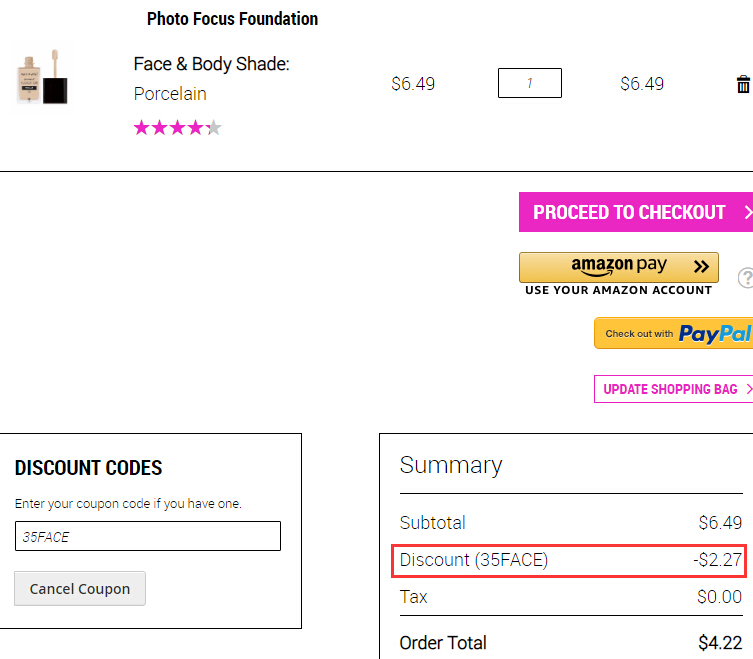Image resolution: width=753 pixels, height=659 pixels.
Task: Focus the coupon code input field
Action: (148, 536)
